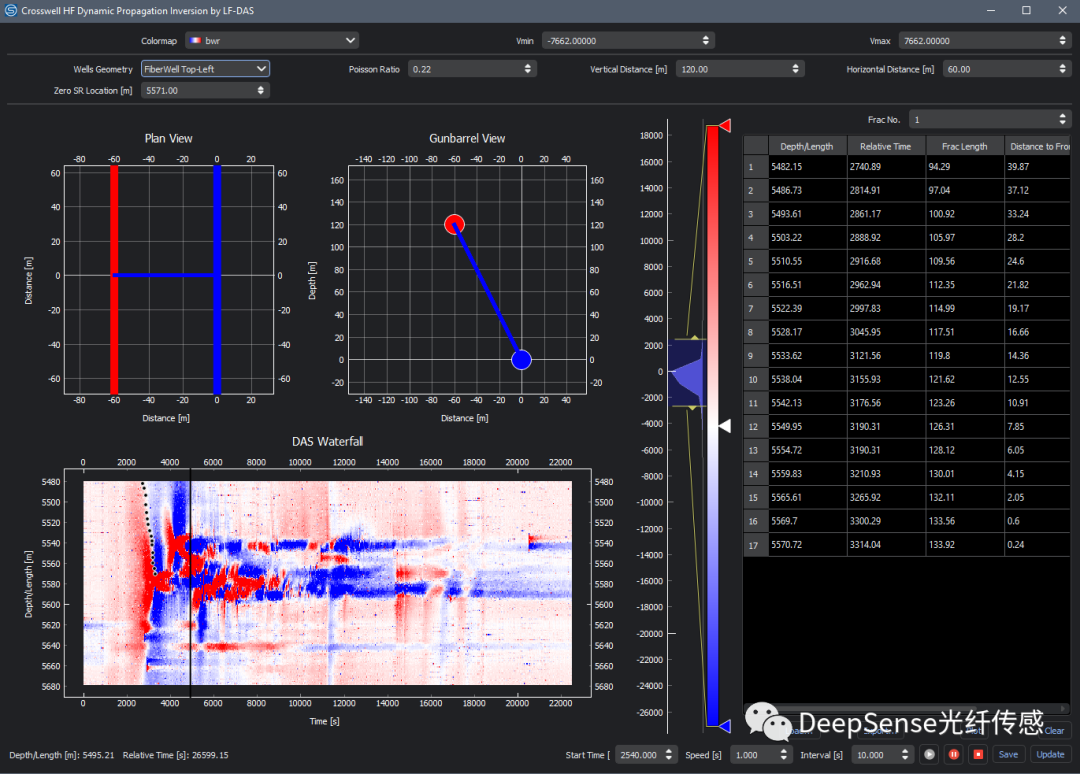
Task: Click the Poisson Ratio stepper arrows
Action: (x=528, y=69)
